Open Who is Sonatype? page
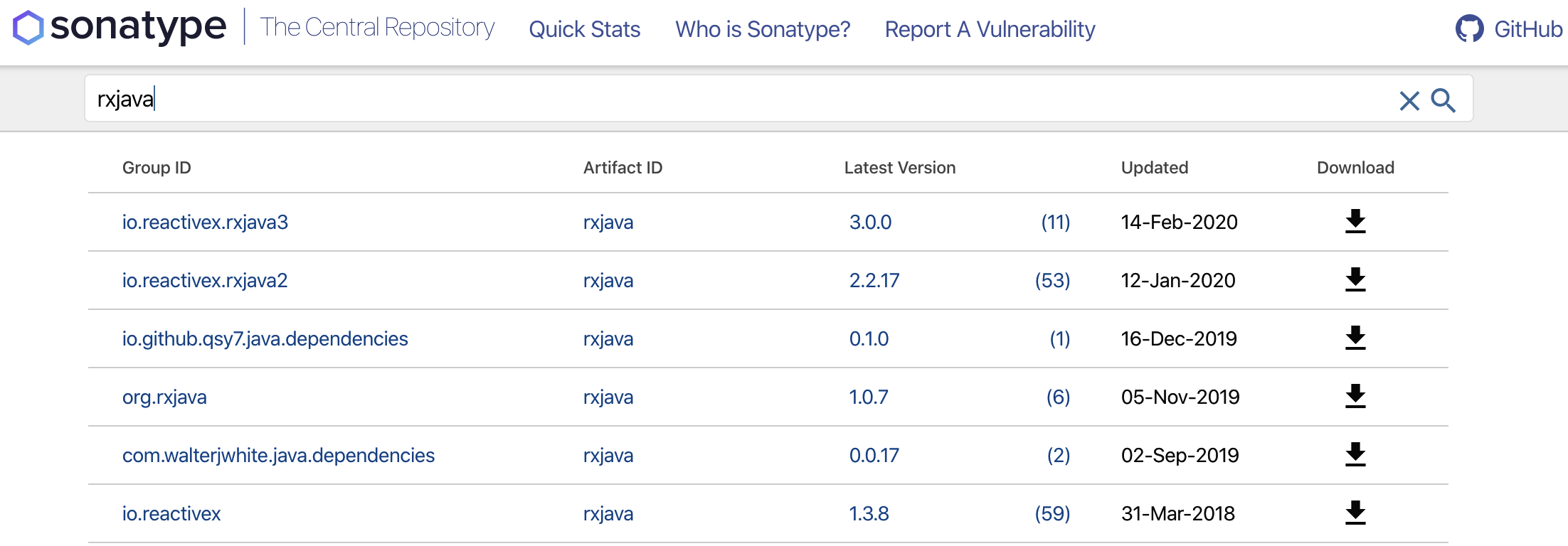 (x=763, y=29)
